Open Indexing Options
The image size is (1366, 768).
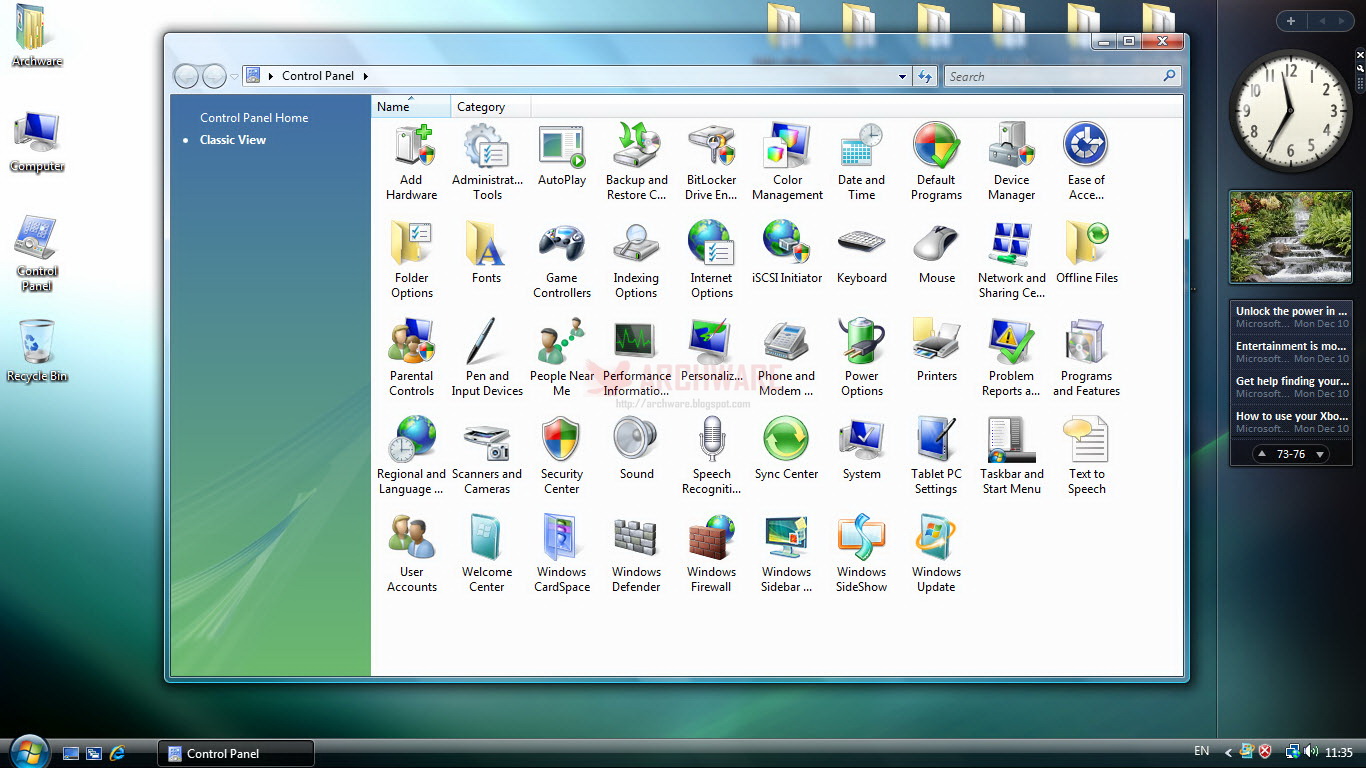coord(637,260)
